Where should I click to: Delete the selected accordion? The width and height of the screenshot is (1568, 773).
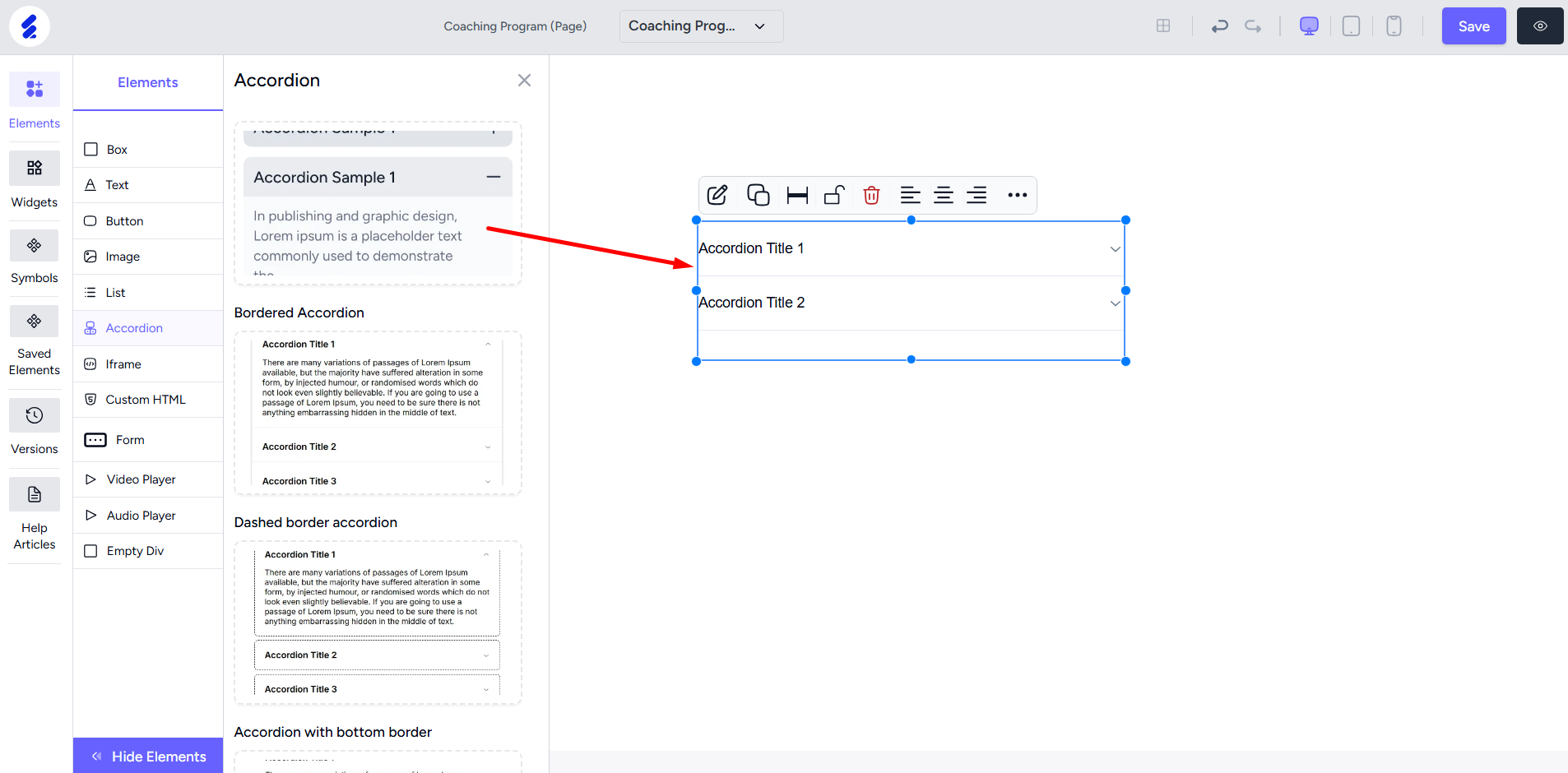click(871, 195)
